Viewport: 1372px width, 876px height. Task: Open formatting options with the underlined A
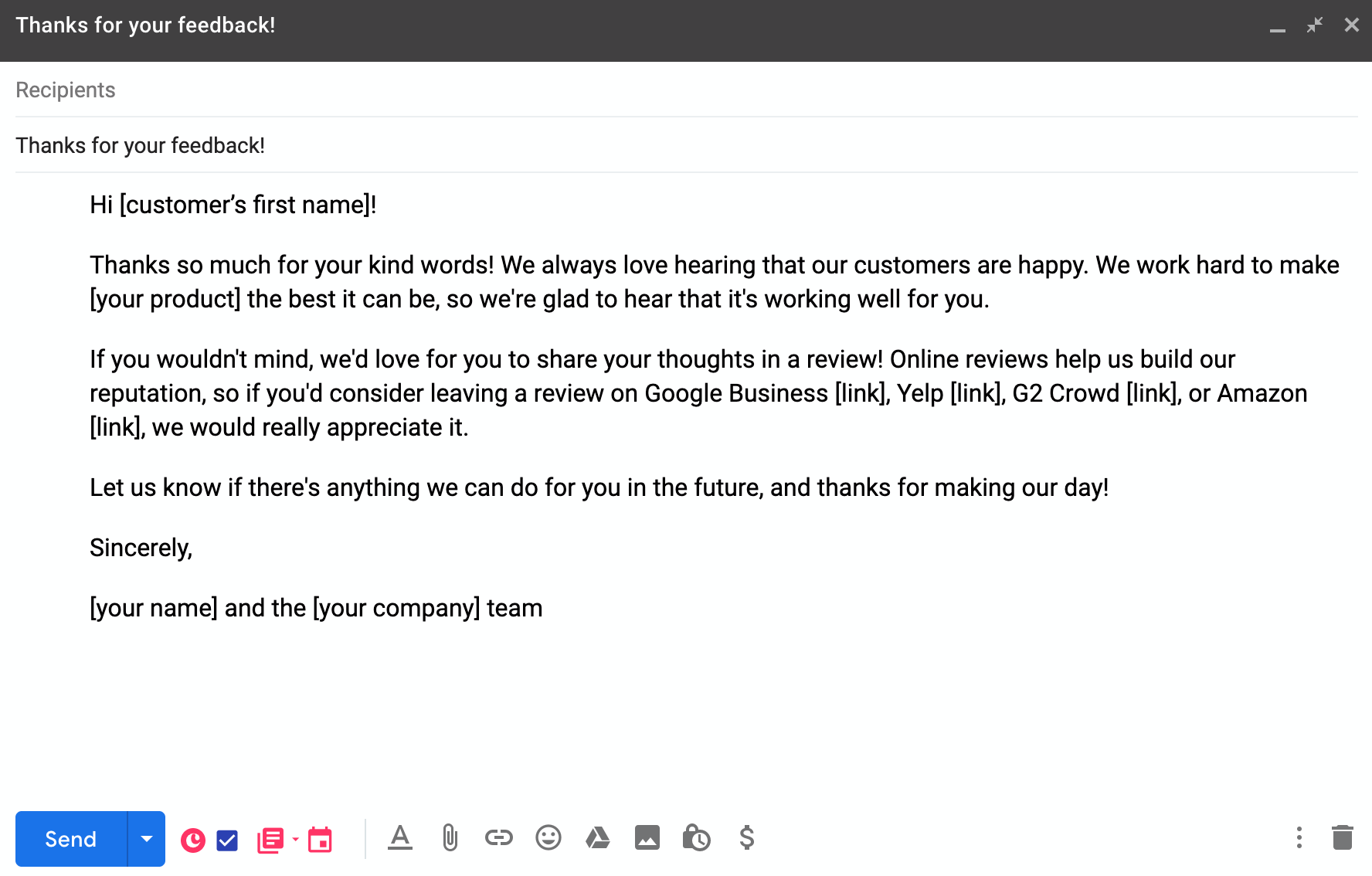pos(399,838)
